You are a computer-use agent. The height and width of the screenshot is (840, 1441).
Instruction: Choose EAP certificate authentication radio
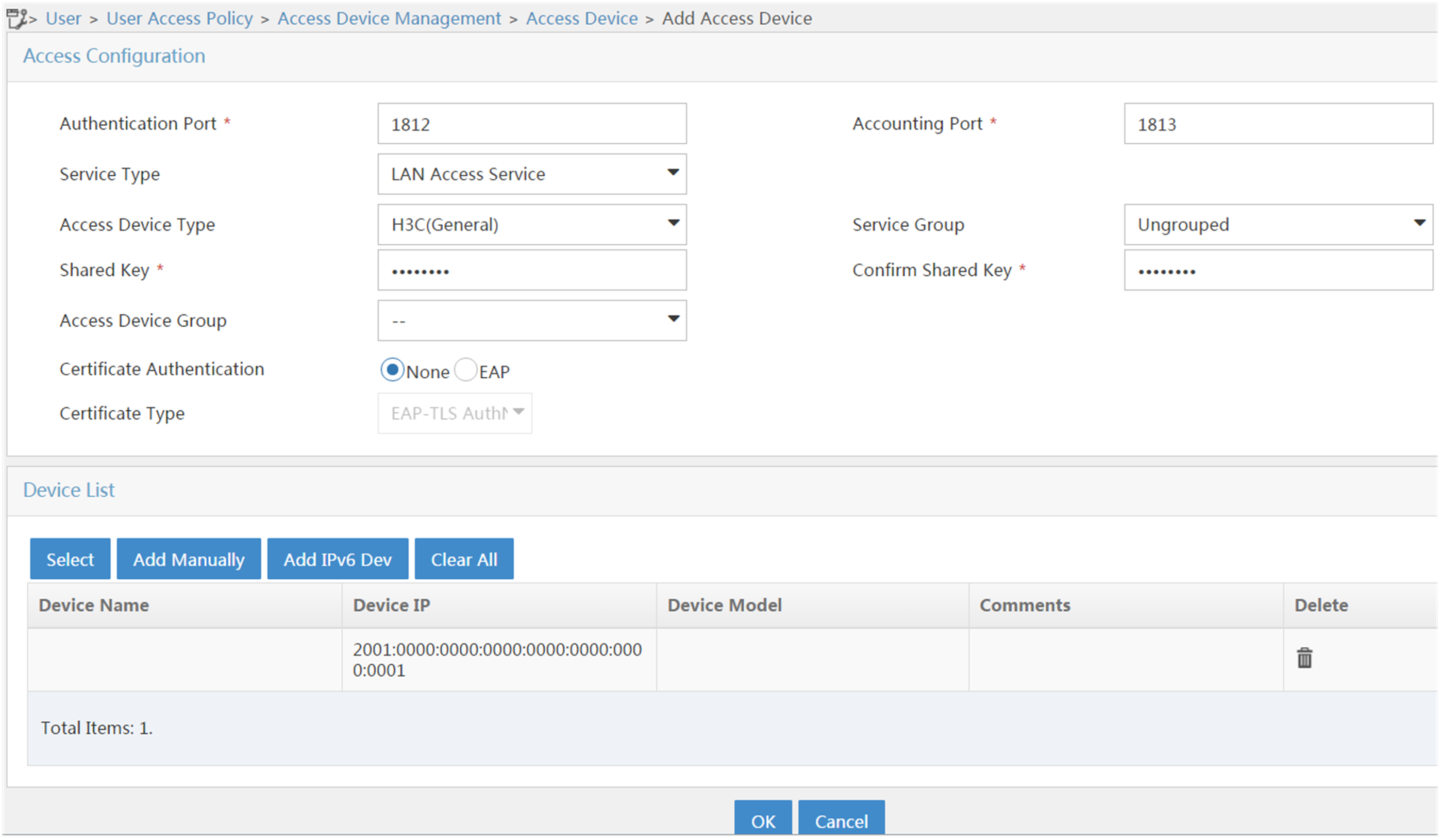[x=465, y=371]
